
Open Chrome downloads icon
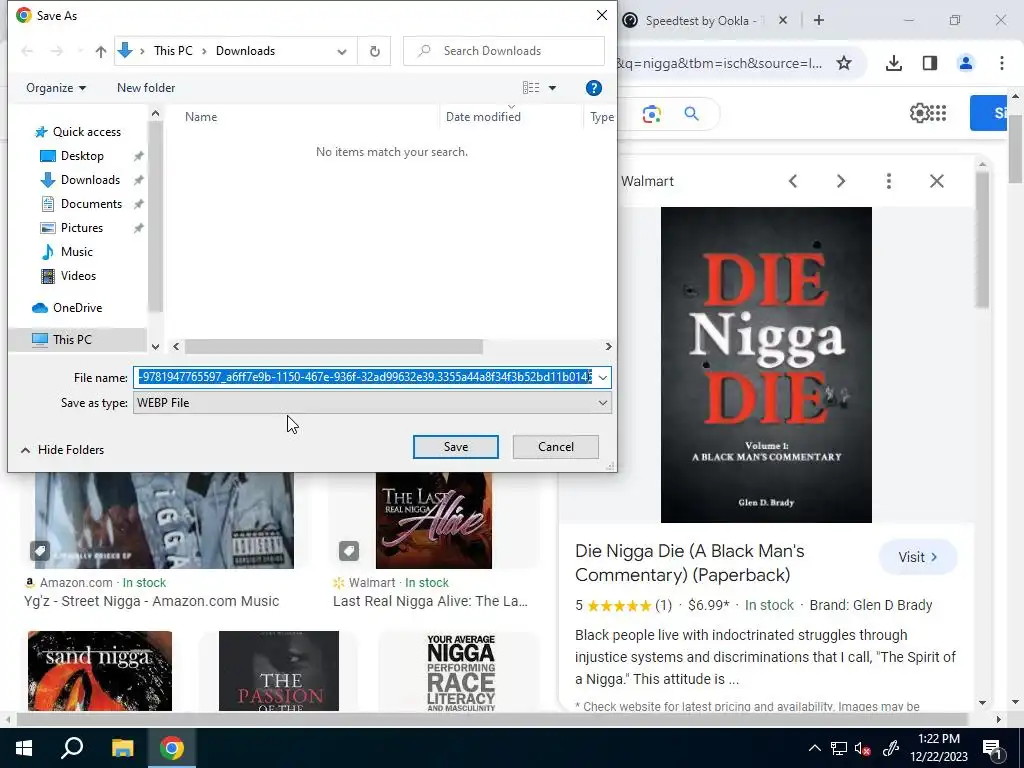pyautogui.click(x=893, y=63)
